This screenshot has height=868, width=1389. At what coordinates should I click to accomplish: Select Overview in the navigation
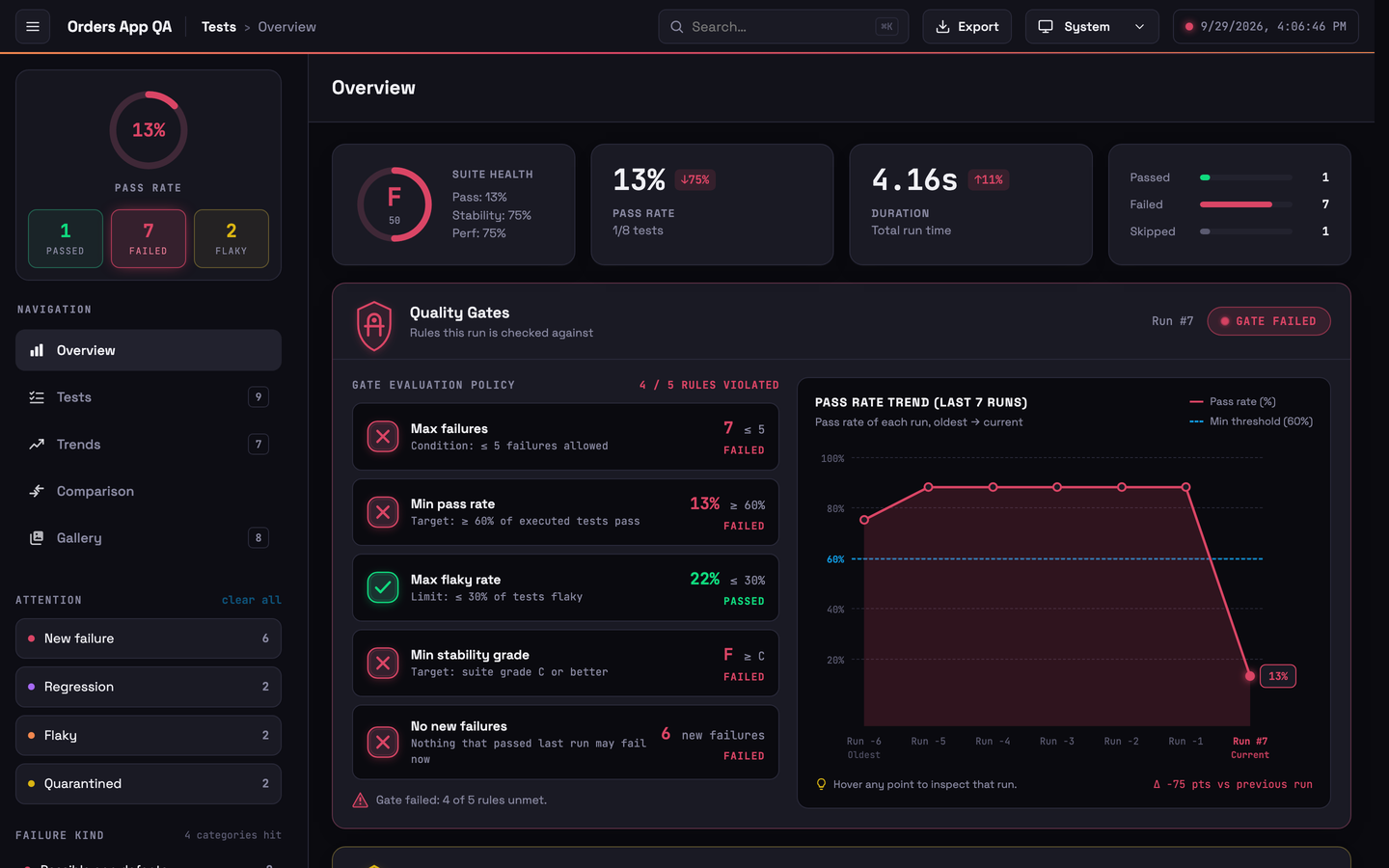click(149, 350)
